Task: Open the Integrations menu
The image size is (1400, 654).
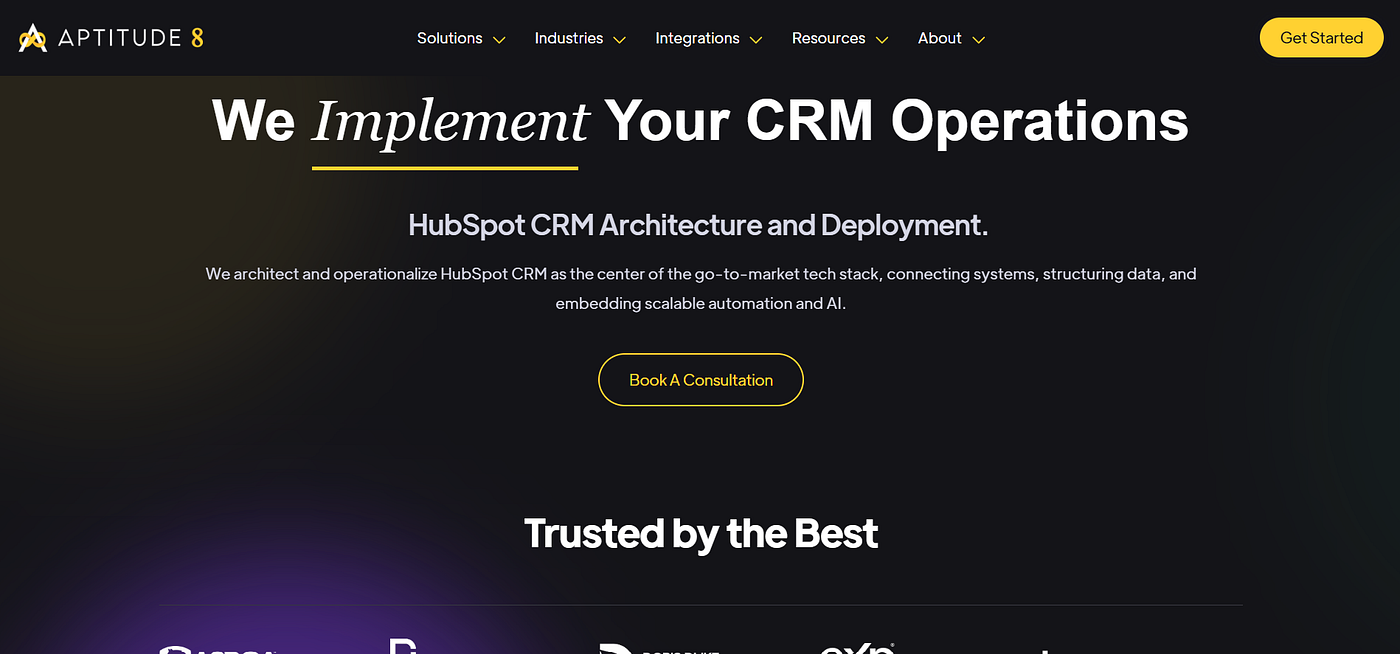Action: tap(697, 38)
